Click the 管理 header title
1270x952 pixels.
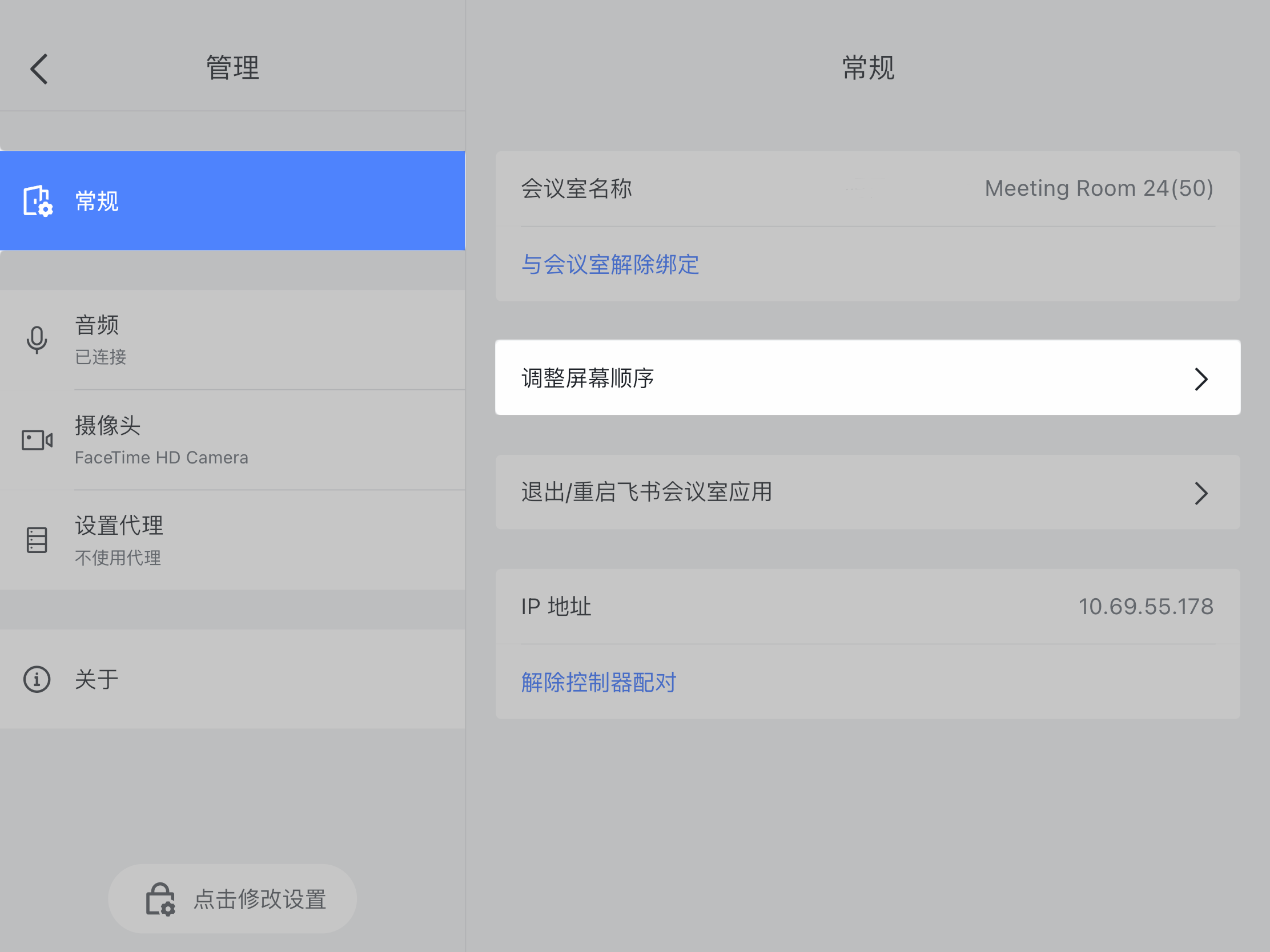tap(232, 68)
